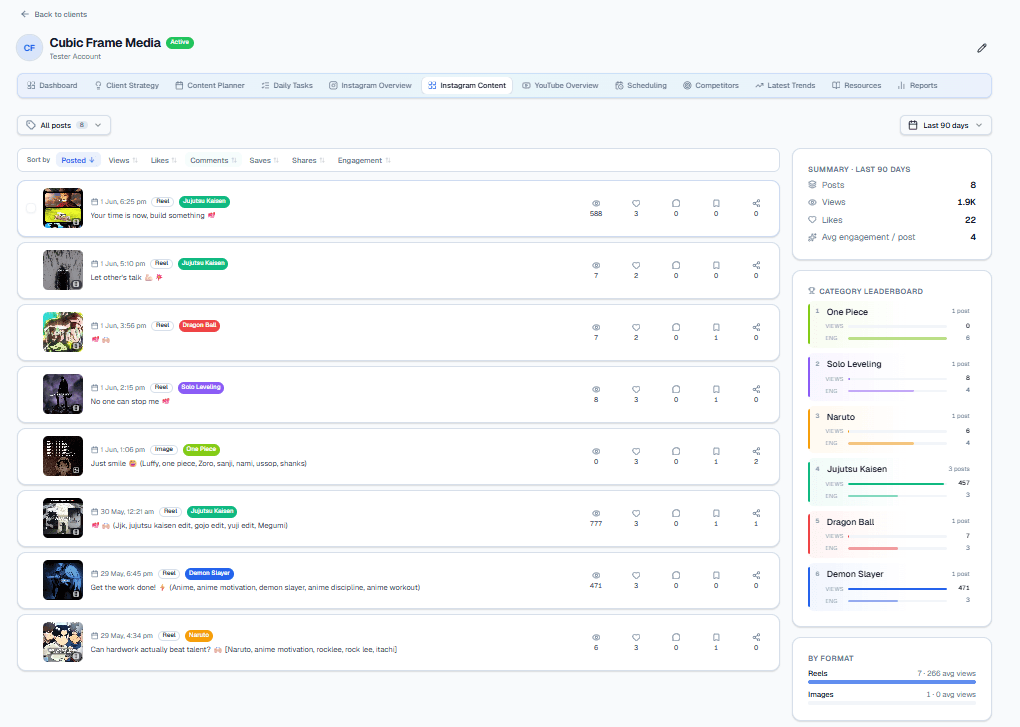Screen dimensions: 1020x727
Task: Open the YouTube Overview tab
Action: [x=560, y=85]
